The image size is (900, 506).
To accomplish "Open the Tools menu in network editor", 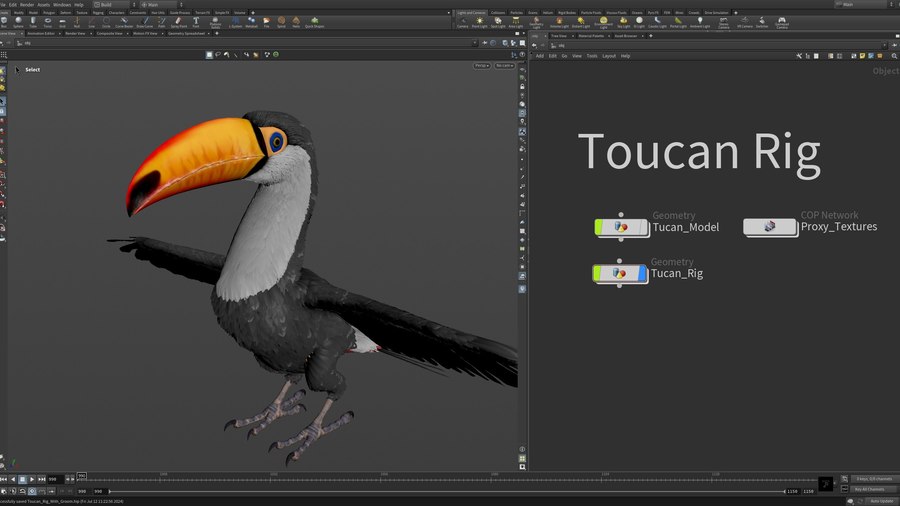I will click(592, 56).
